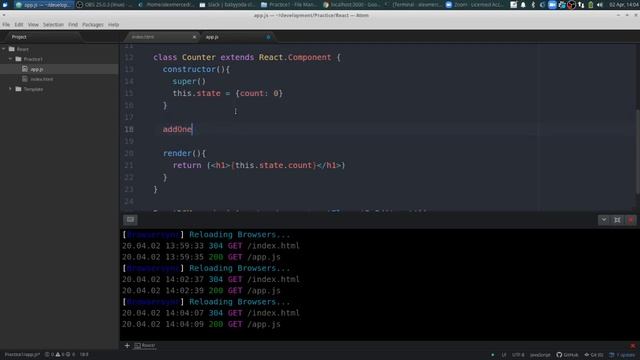
Task: Expand the Template folder arrow
Action: click(10, 89)
